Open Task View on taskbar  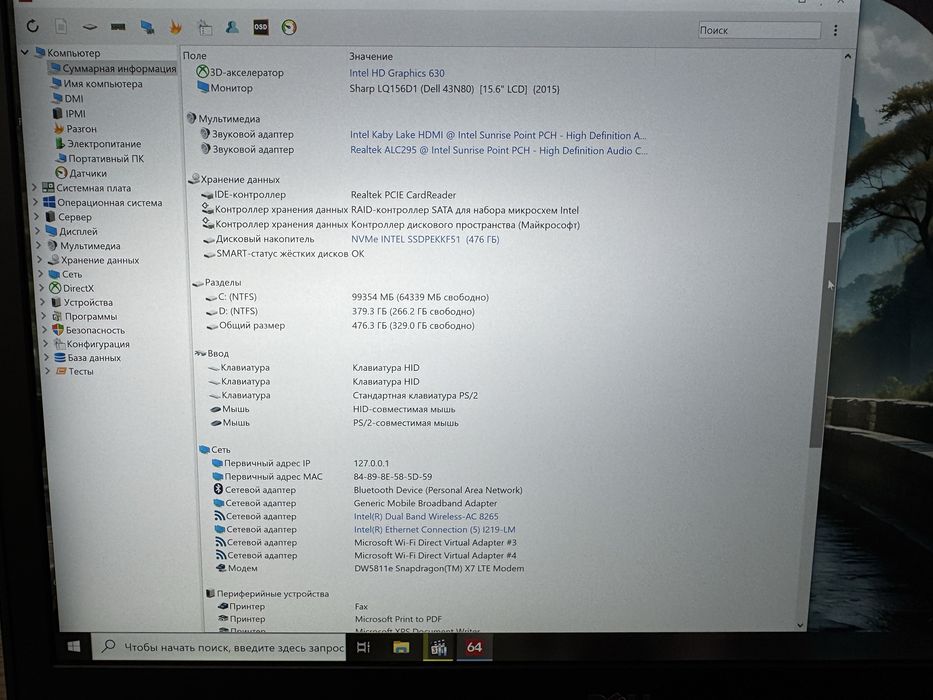[363, 647]
